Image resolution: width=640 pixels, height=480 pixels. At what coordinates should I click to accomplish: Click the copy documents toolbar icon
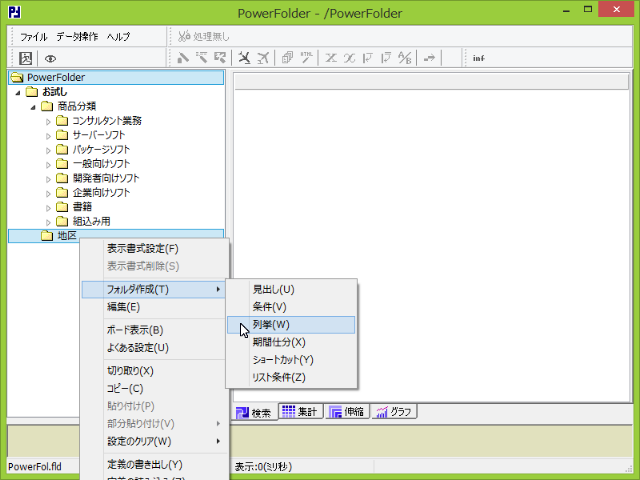pos(287,58)
